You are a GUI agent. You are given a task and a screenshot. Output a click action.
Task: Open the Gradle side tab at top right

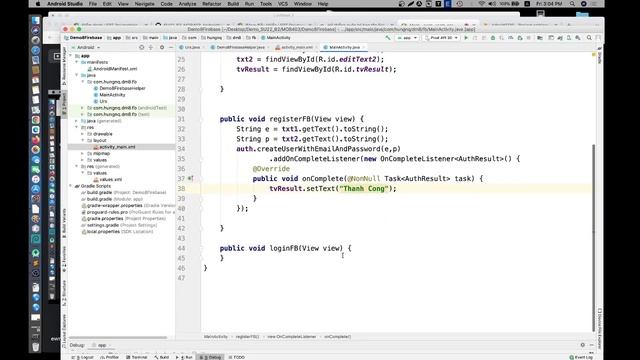coord(600,55)
